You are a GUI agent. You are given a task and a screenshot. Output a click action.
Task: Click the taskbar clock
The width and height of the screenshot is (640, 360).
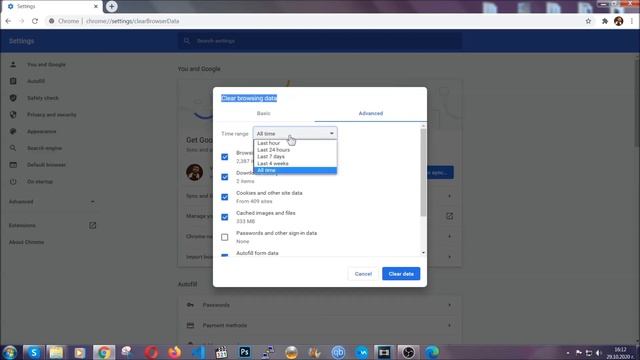click(620, 353)
